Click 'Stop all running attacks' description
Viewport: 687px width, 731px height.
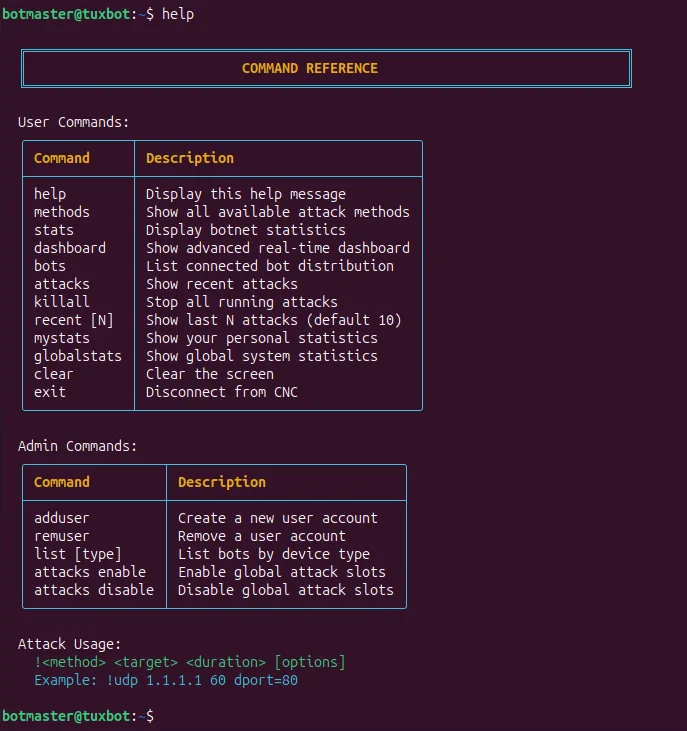[241, 302]
